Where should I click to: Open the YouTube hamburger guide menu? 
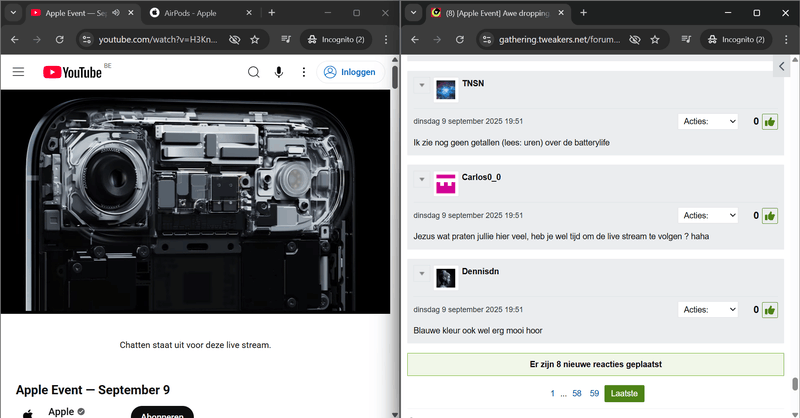click(18, 72)
